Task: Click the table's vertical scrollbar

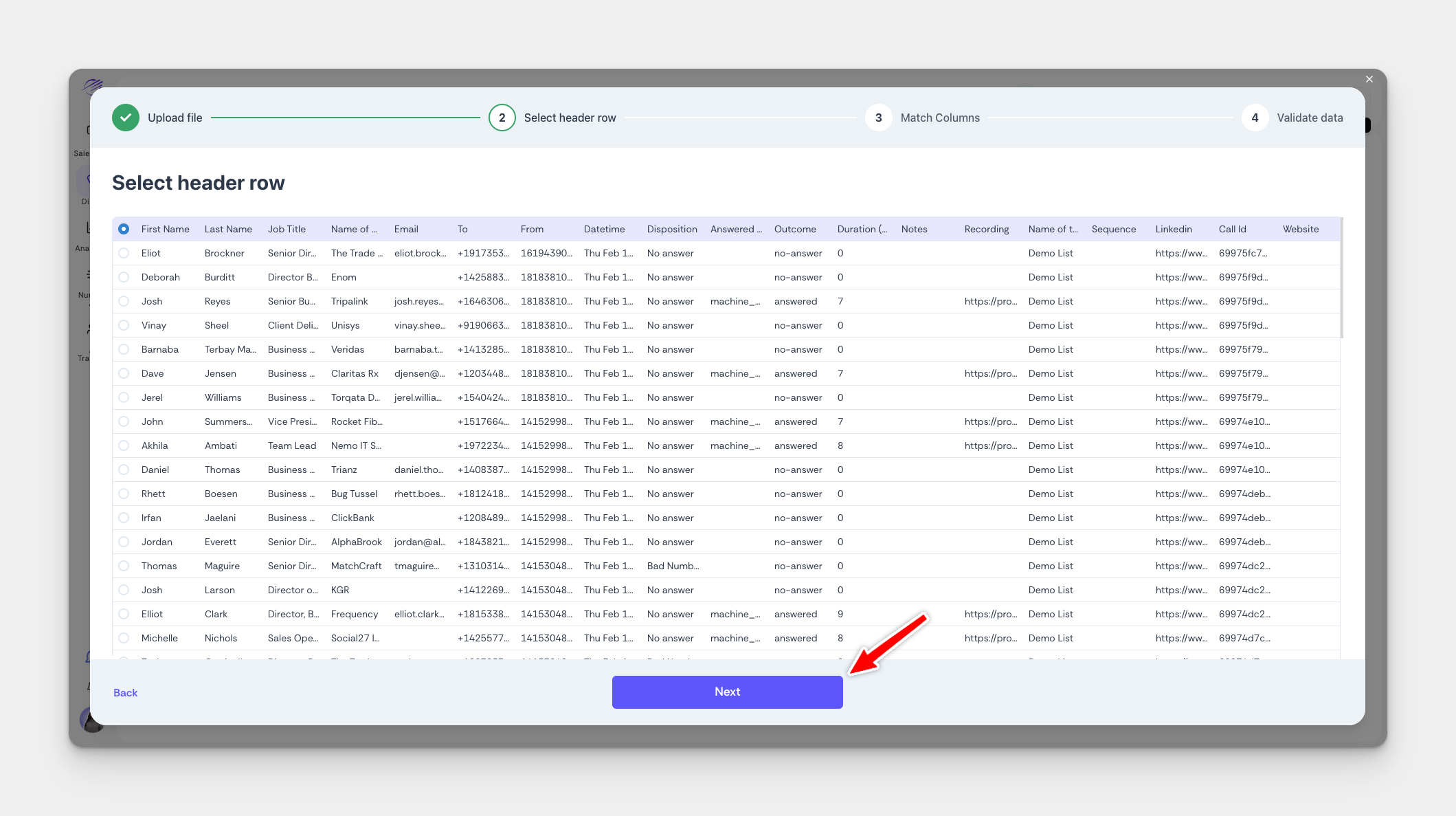Action: (1341, 278)
